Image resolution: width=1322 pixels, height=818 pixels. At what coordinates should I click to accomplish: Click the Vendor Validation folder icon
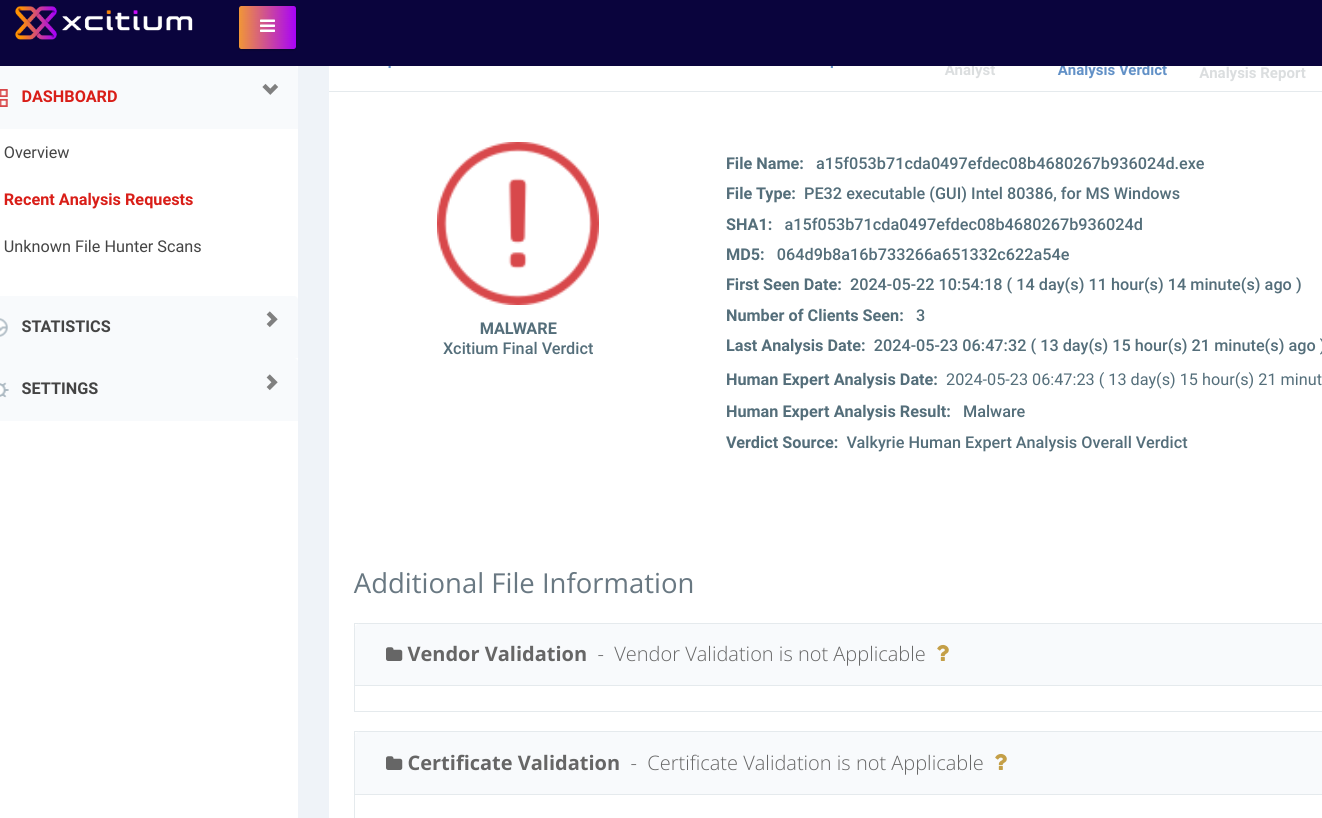(394, 654)
